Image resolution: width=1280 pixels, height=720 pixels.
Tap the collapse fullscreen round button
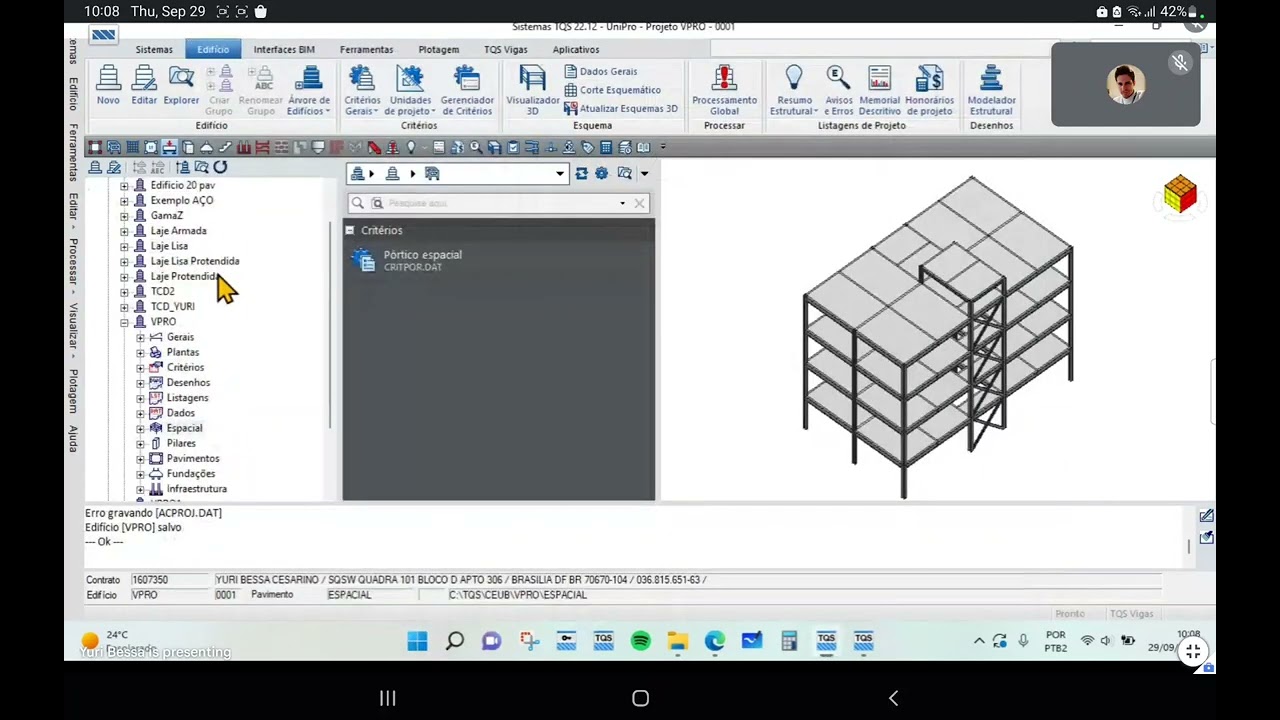pos(1192,651)
